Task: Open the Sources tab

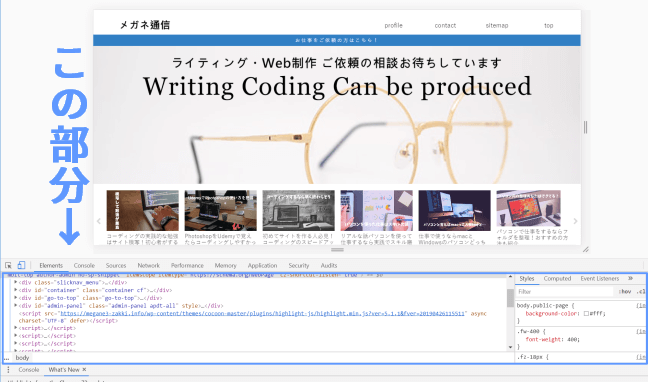Action: [x=116, y=265]
